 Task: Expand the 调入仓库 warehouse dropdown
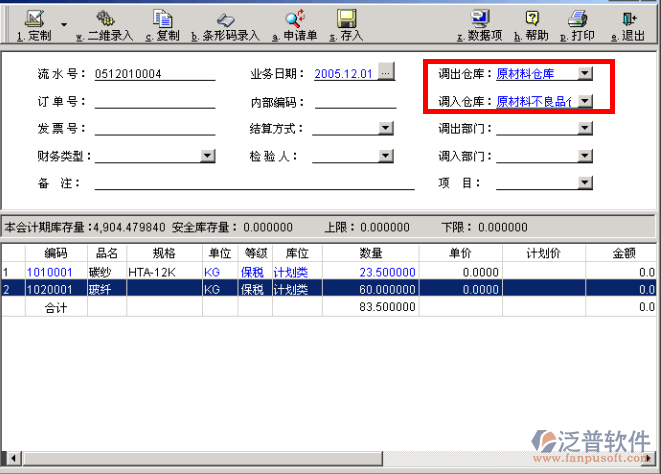[585, 101]
